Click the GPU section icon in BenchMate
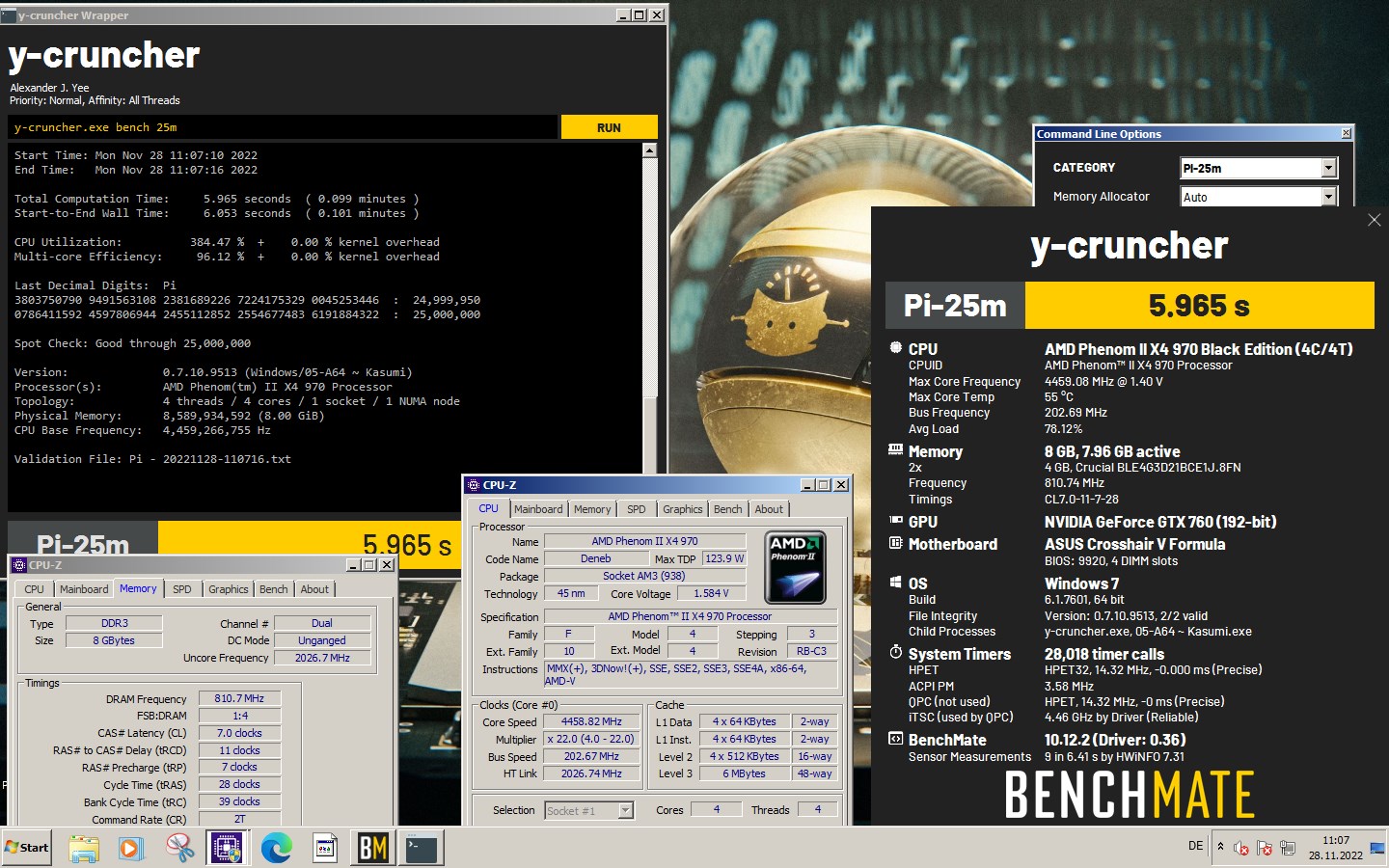Image resolution: width=1389 pixels, height=868 pixels. click(896, 521)
